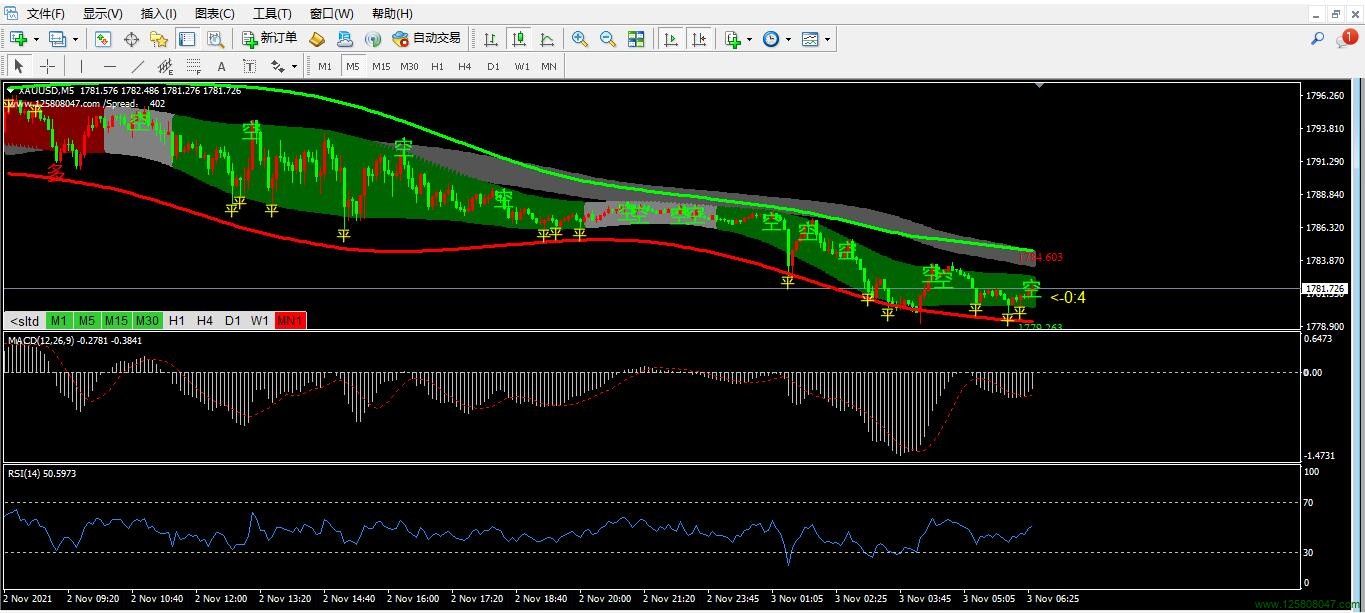1365x613 pixels.
Task: Click the green M30 chart panel button
Action: click(147, 321)
